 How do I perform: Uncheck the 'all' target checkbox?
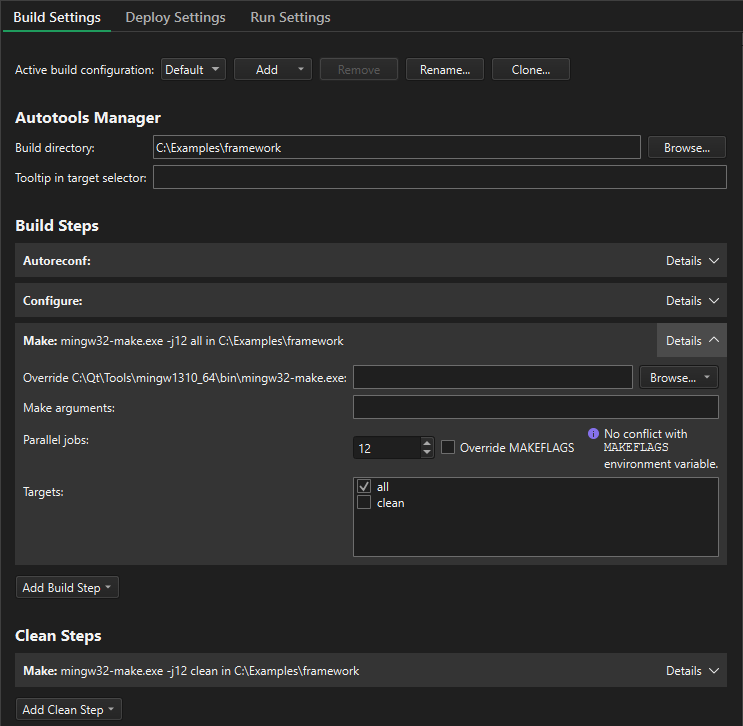tap(364, 486)
